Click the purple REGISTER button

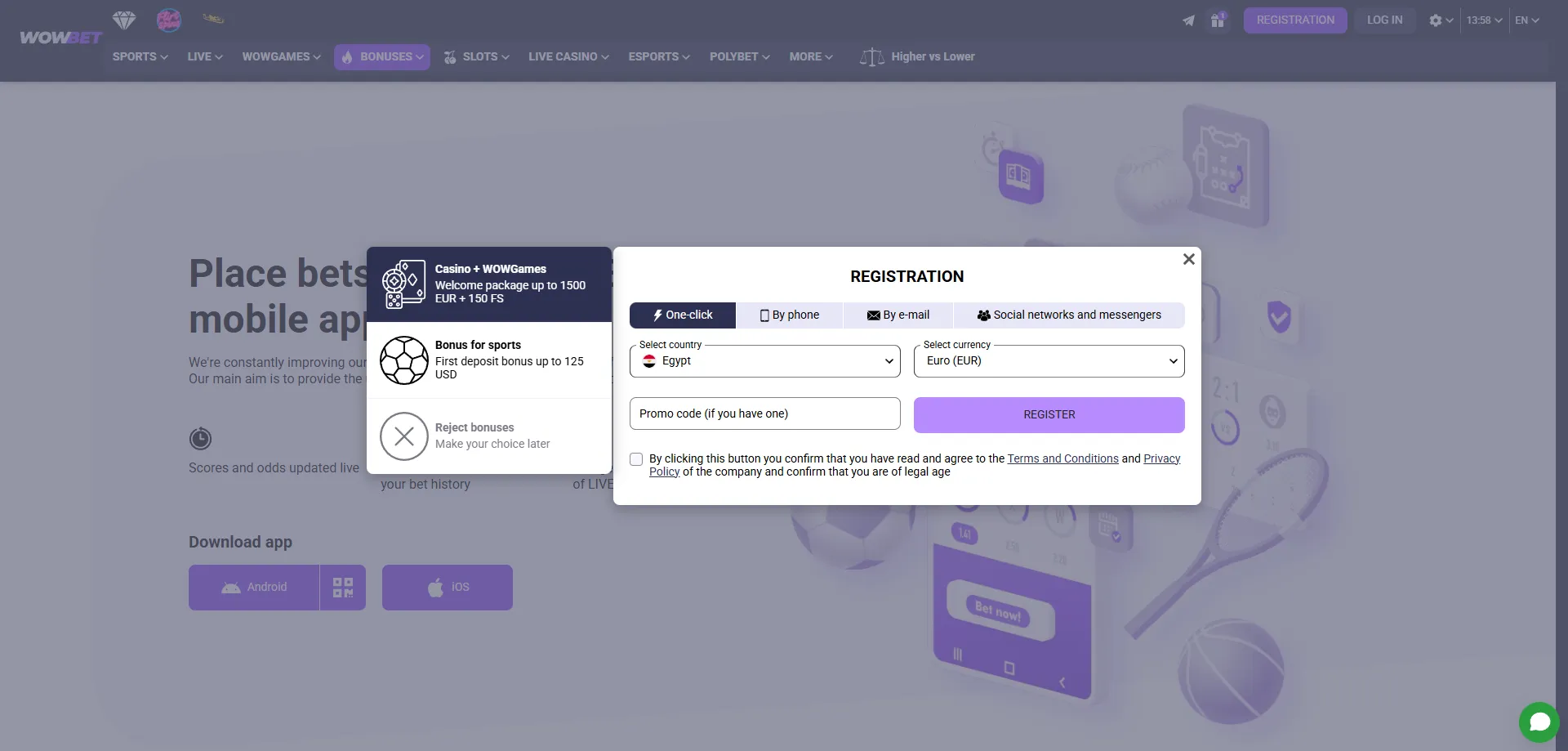[x=1049, y=415]
